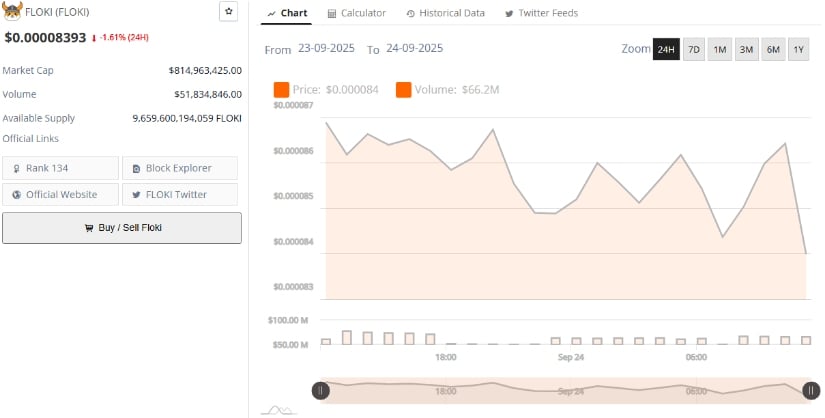Image resolution: width=825 pixels, height=418 pixels.
Task: Open the Chart tab
Action: (287, 13)
